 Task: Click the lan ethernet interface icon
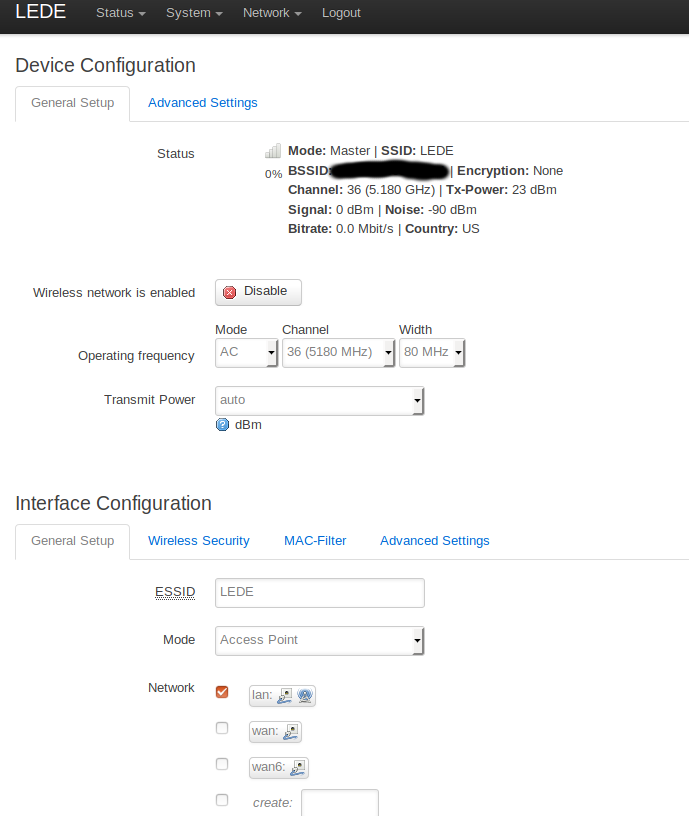pyautogui.click(x=285, y=696)
